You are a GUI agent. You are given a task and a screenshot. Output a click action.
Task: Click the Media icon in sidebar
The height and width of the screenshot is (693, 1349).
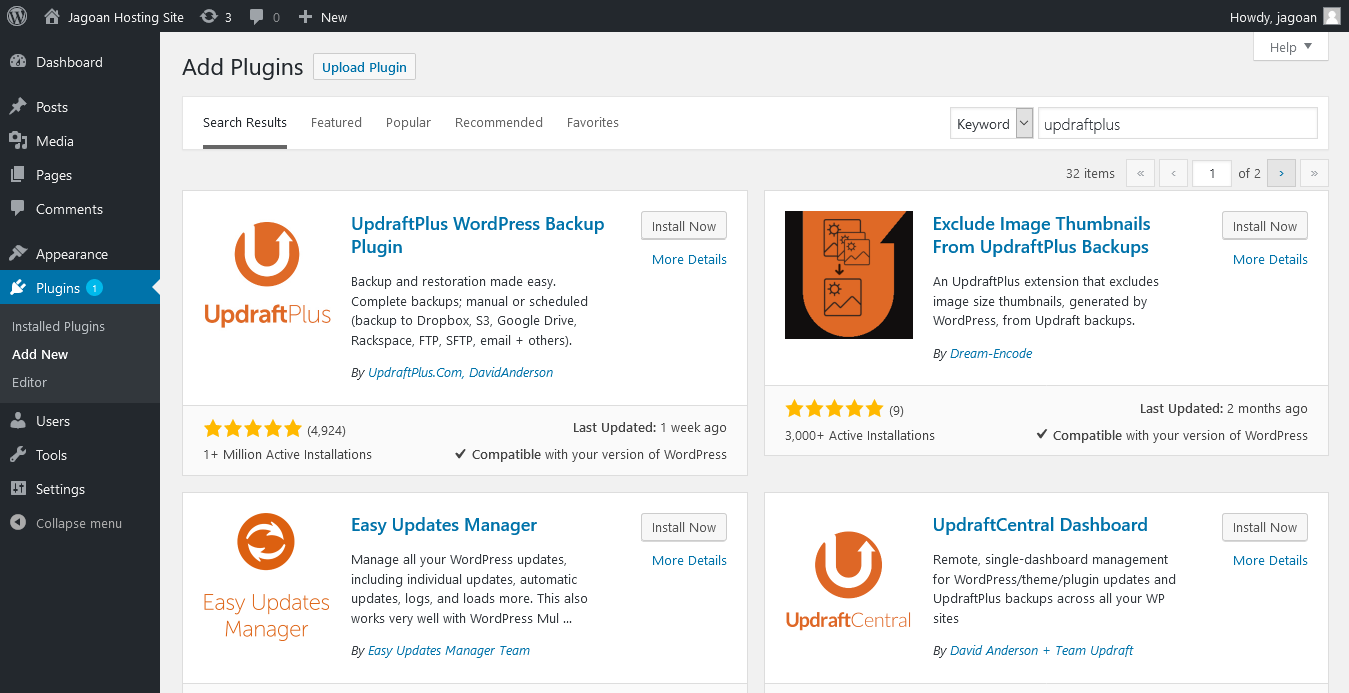coord(18,141)
